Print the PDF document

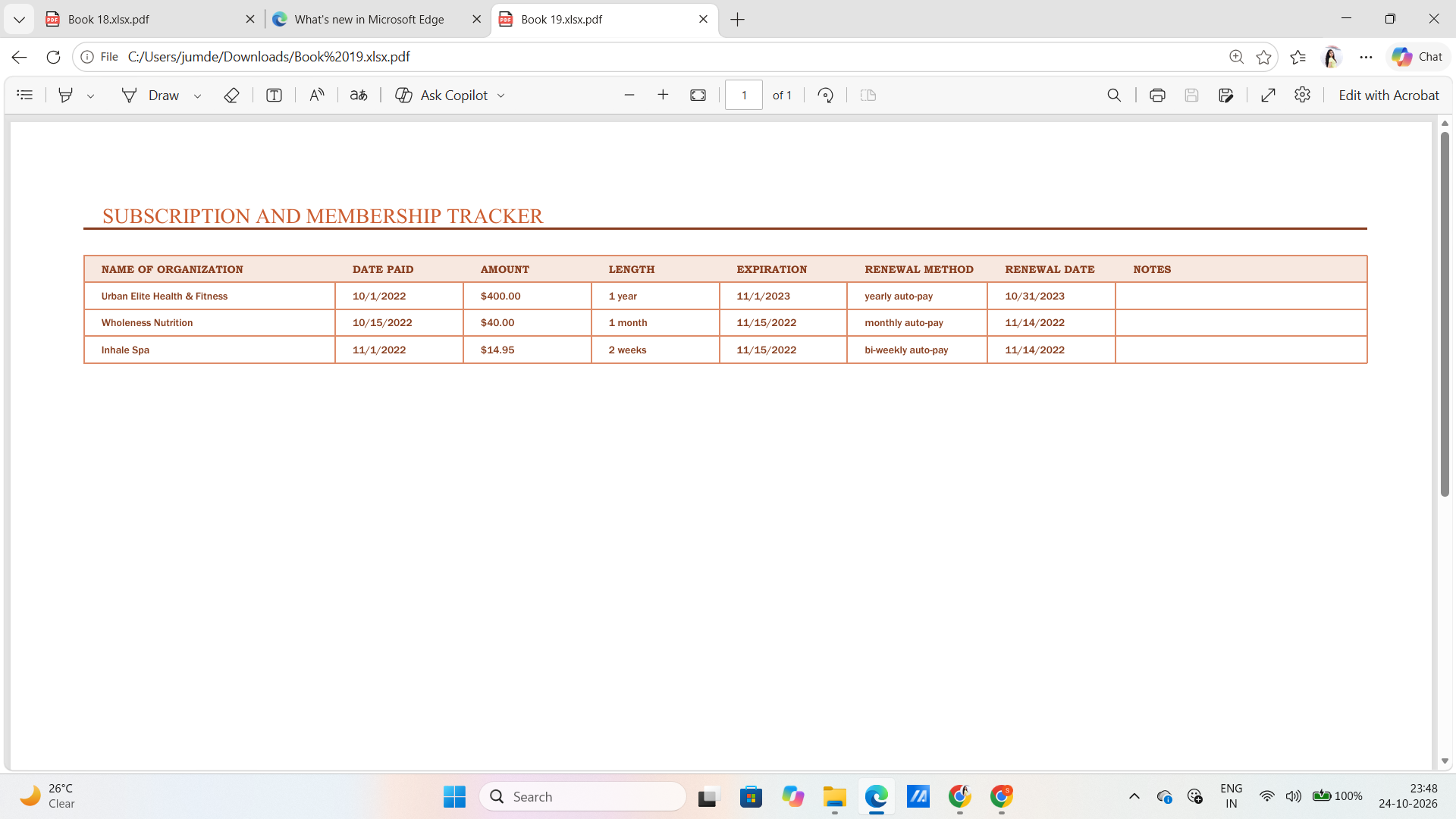point(1157,95)
